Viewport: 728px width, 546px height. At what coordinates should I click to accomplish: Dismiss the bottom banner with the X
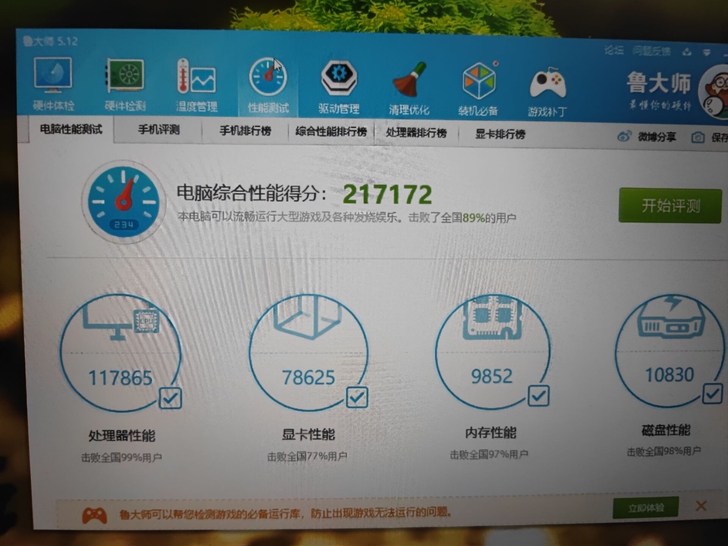701,506
